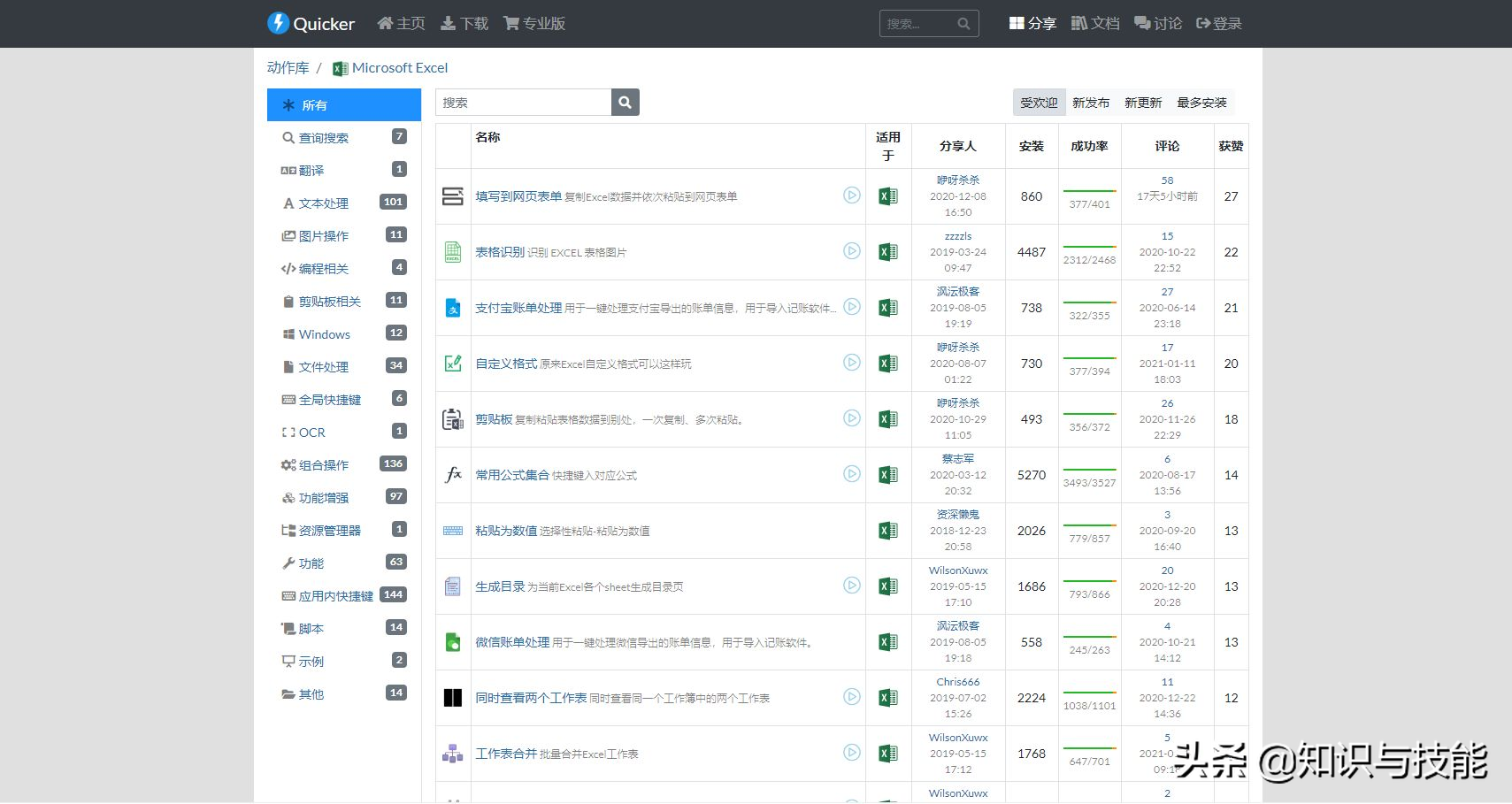Click the form icon for 填写到网页表单
This screenshot has width=1512, height=804.
(453, 196)
